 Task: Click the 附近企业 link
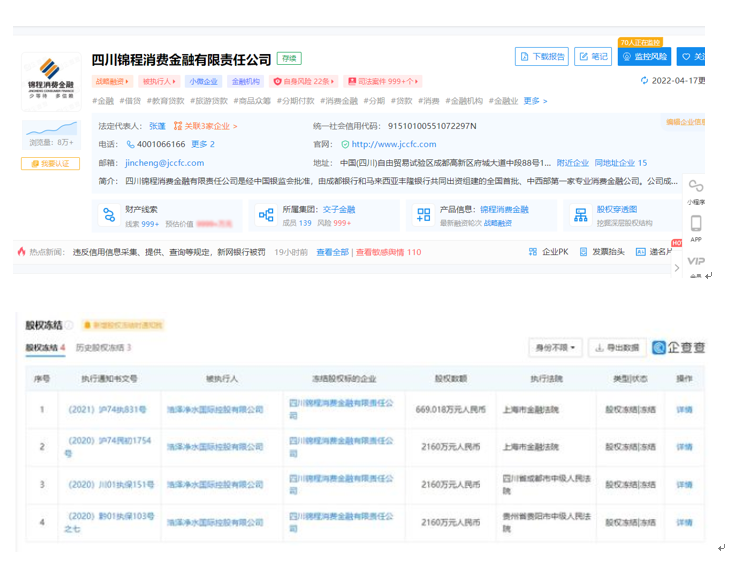(572, 163)
